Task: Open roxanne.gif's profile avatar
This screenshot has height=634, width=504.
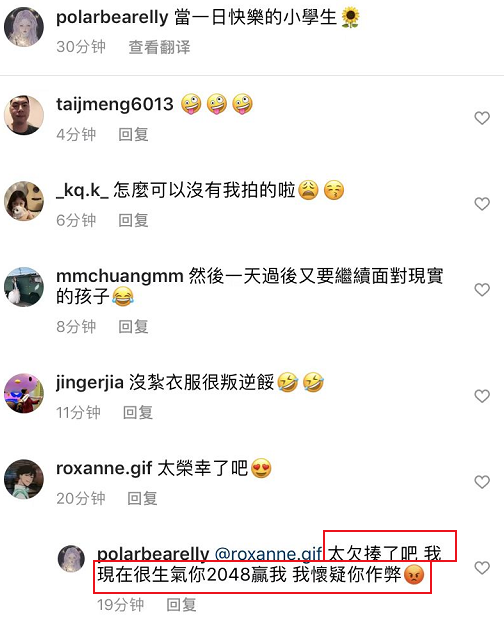Action: [x=24, y=479]
